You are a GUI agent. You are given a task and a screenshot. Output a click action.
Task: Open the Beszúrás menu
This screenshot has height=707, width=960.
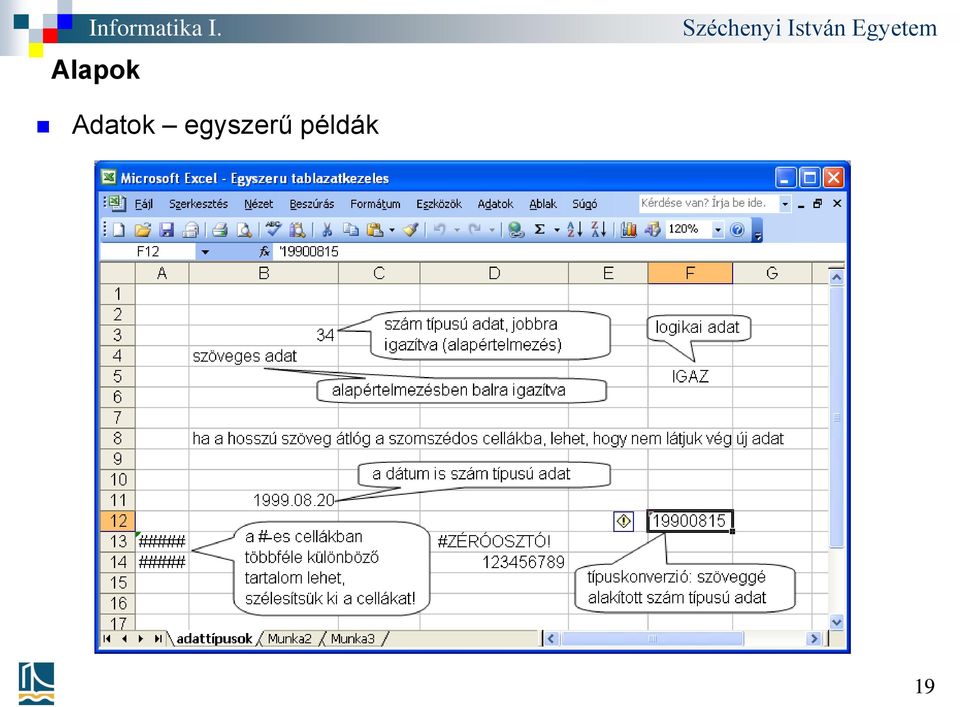click(312, 204)
